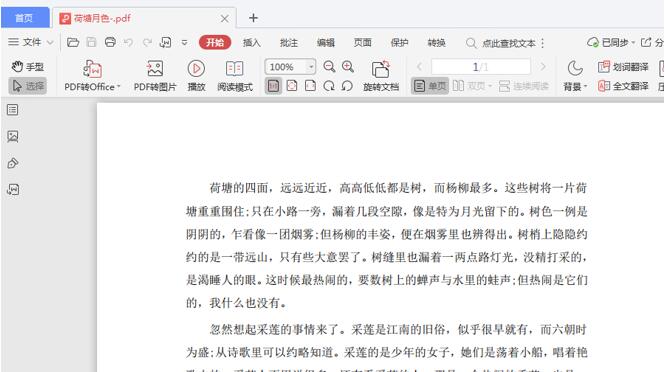Open PDF转Office conversion dropdown

[92, 76]
